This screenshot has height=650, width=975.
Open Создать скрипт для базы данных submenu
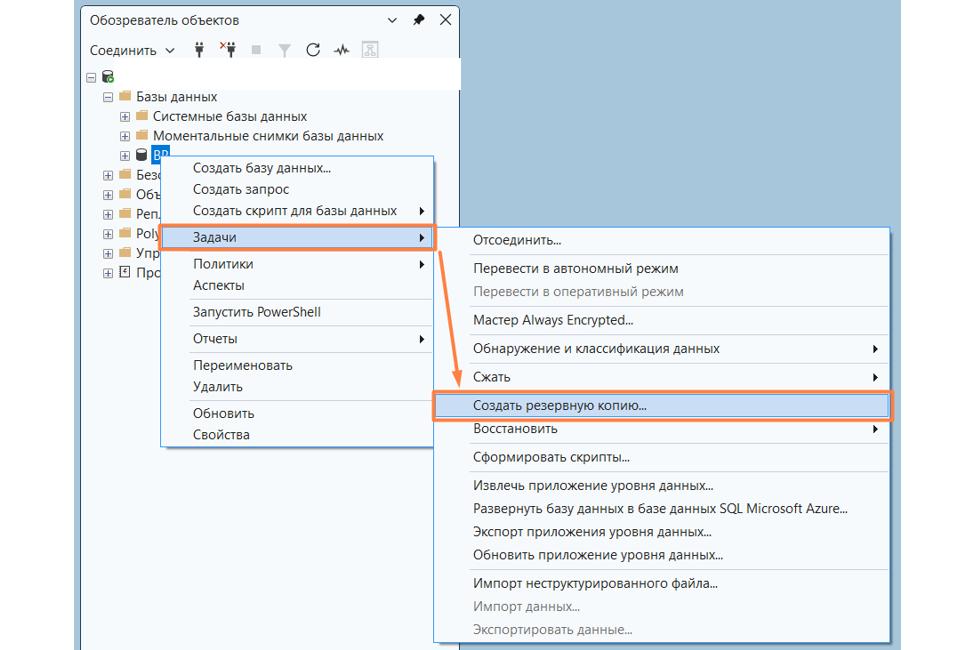[297, 211]
